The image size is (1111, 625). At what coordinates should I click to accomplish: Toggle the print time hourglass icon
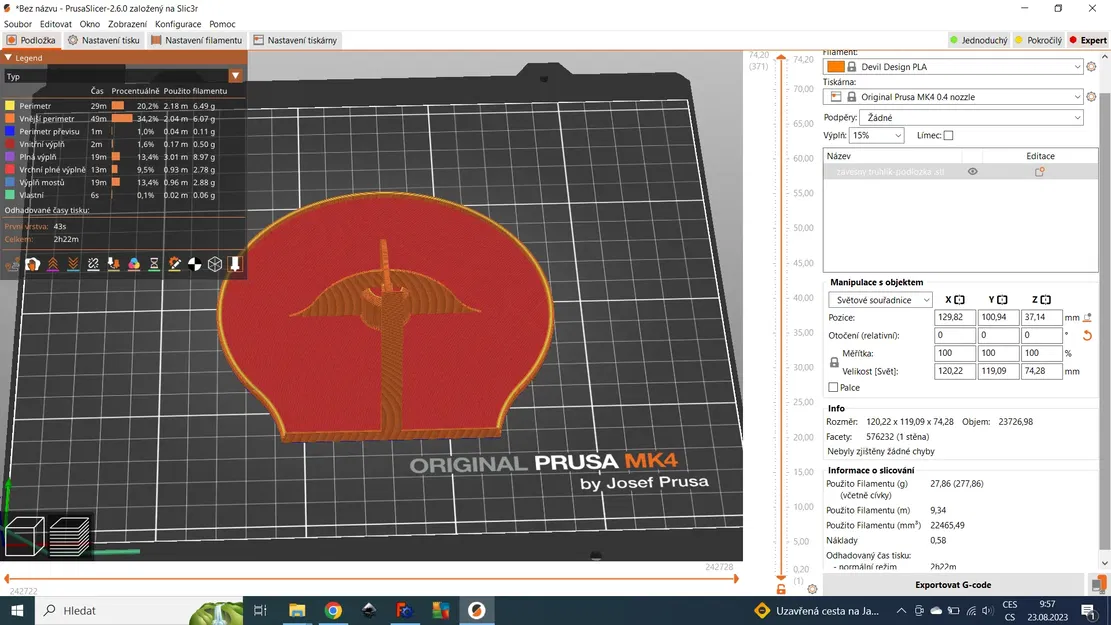point(154,264)
